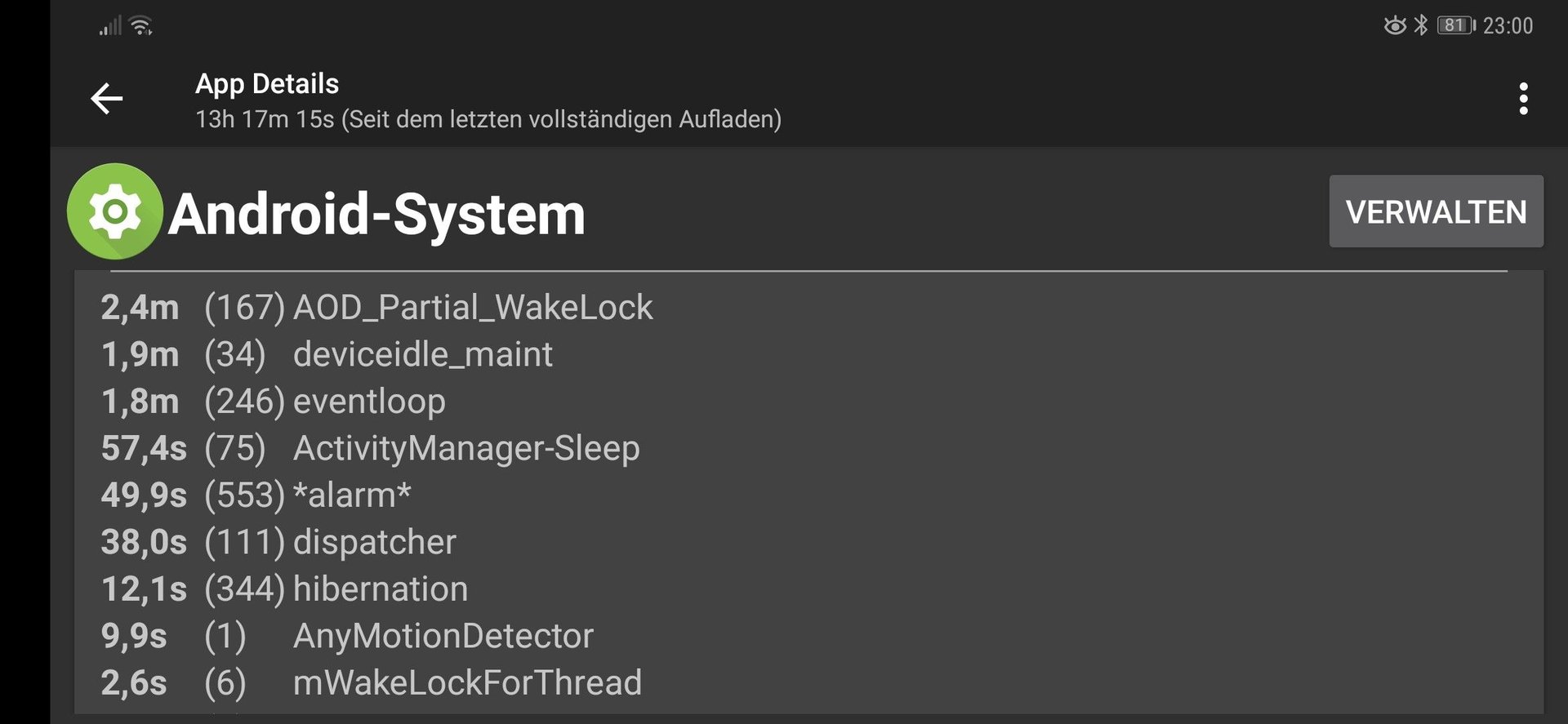The height and width of the screenshot is (724, 1568).
Task: Open the three-dot overflow menu
Action: tap(1523, 99)
